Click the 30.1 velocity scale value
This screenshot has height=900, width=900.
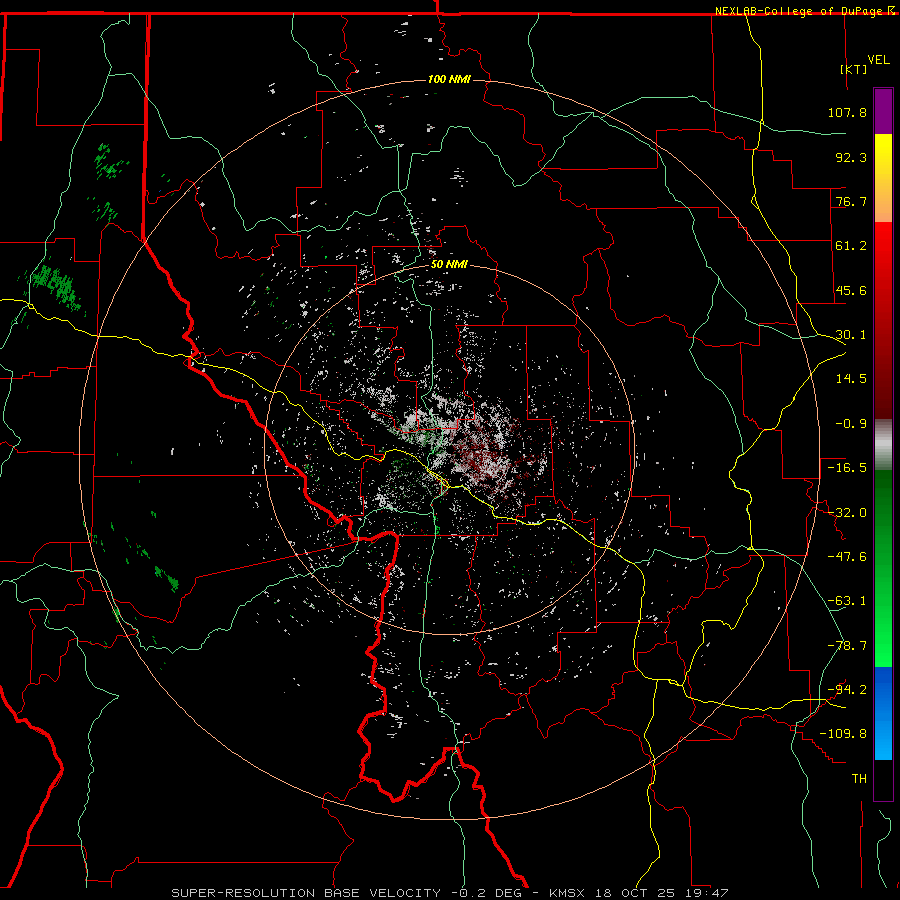851,335
